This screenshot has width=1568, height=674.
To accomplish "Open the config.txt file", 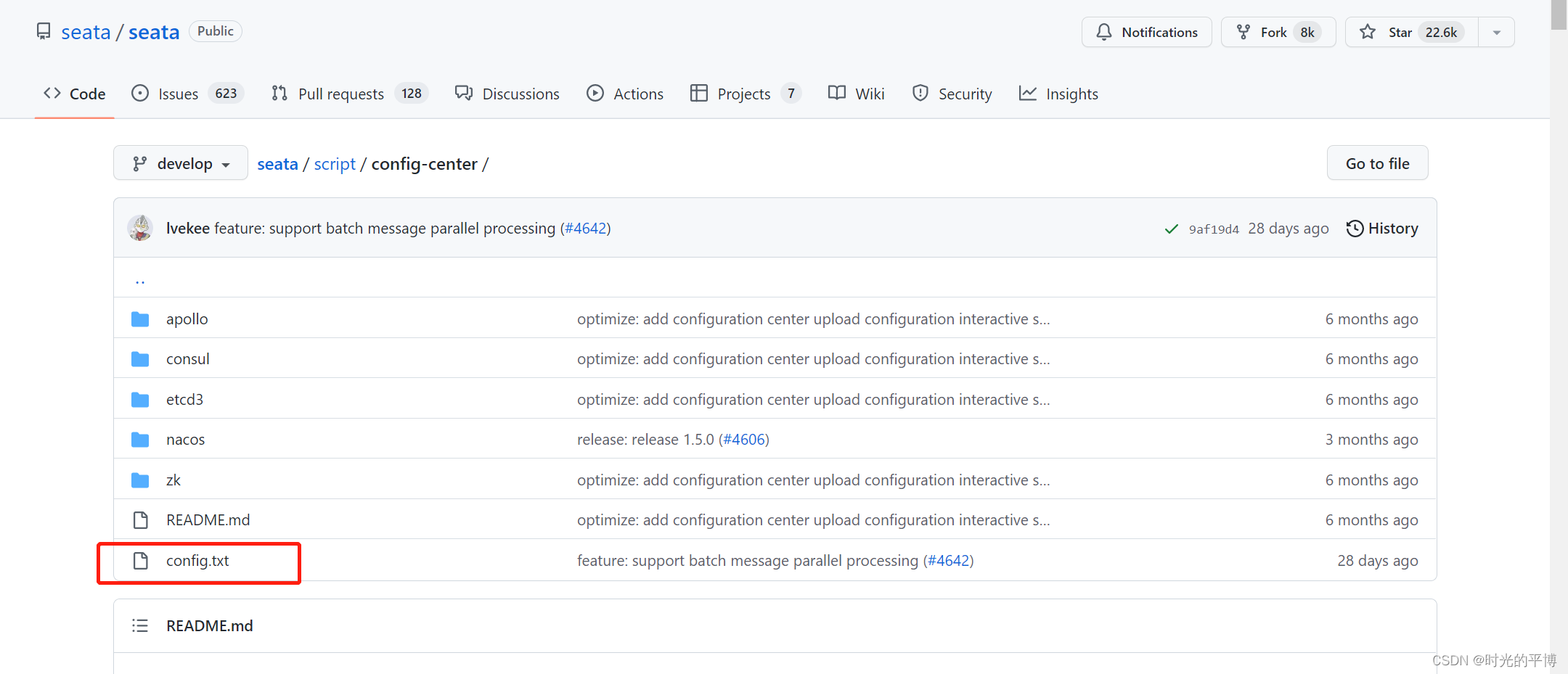I will click(x=197, y=560).
